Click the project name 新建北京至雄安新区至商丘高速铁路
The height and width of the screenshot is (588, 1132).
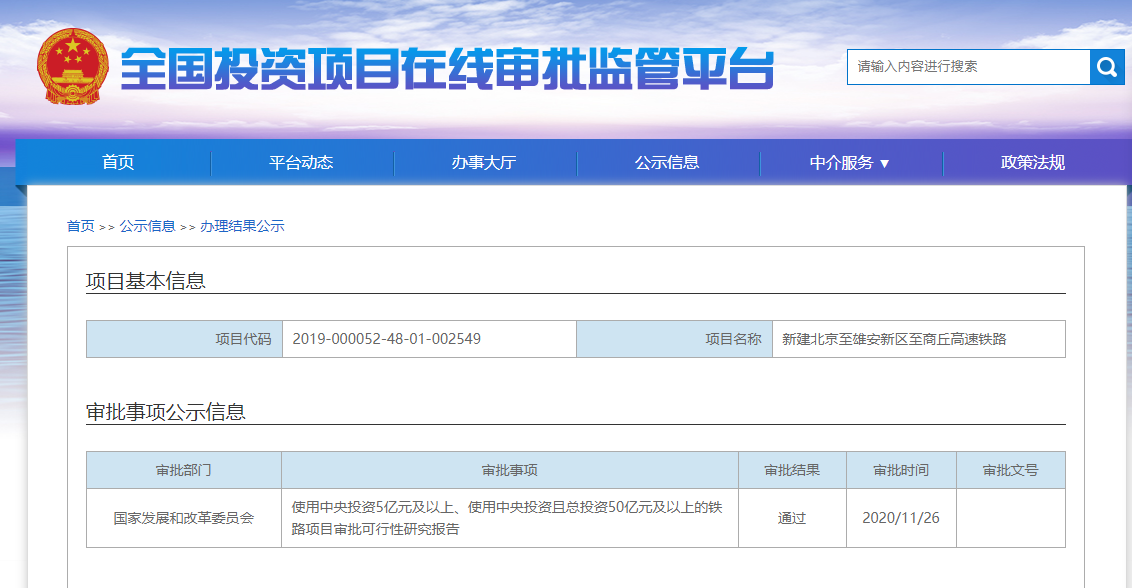(x=894, y=339)
